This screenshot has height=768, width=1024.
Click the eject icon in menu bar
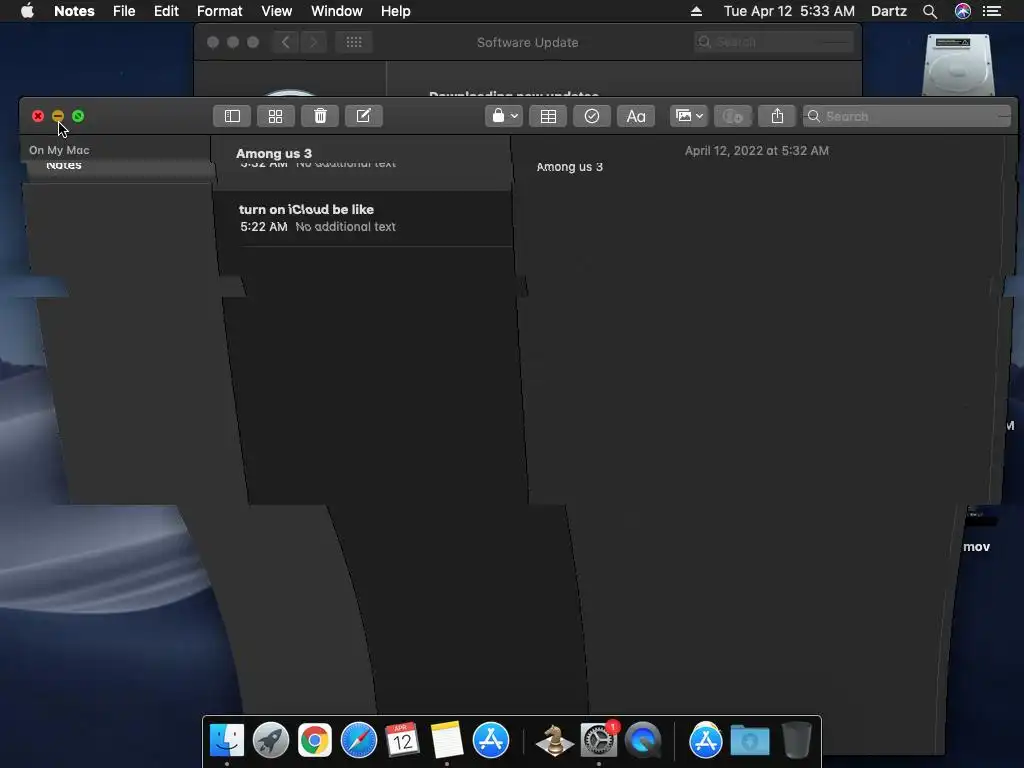(696, 11)
